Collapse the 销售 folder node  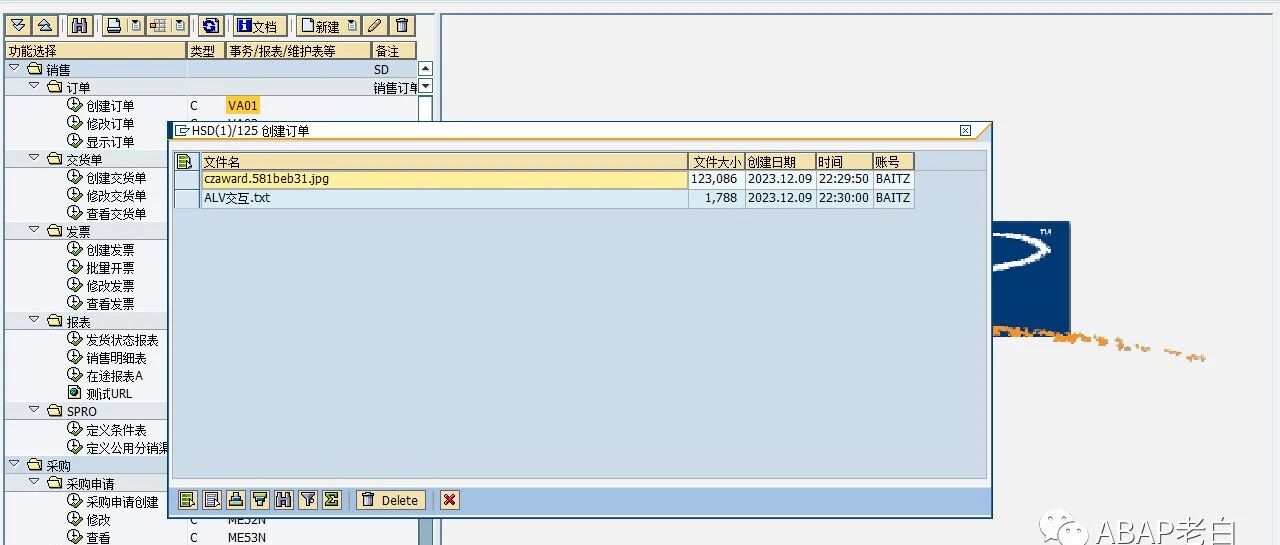click(x=14, y=69)
